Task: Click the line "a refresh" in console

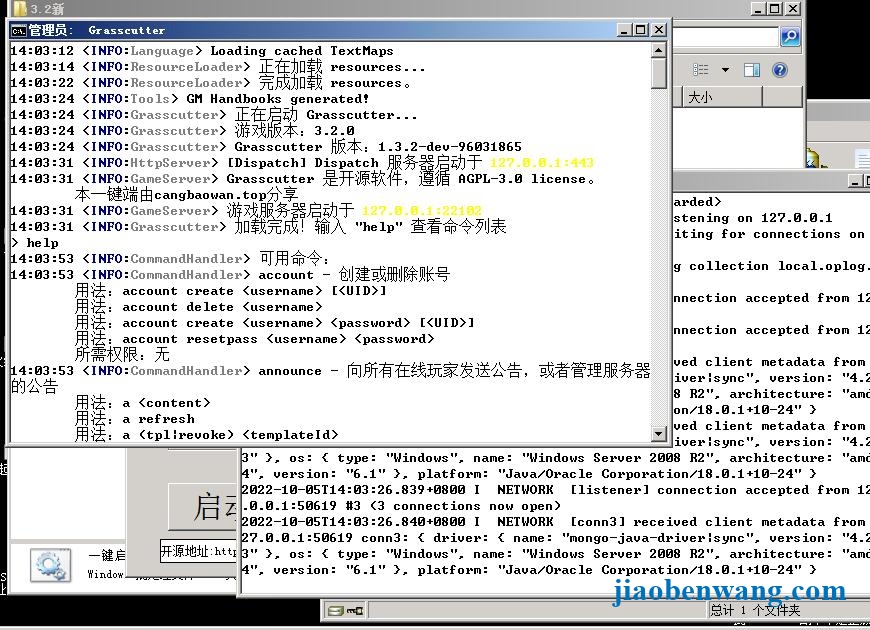Action: (159, 419)
